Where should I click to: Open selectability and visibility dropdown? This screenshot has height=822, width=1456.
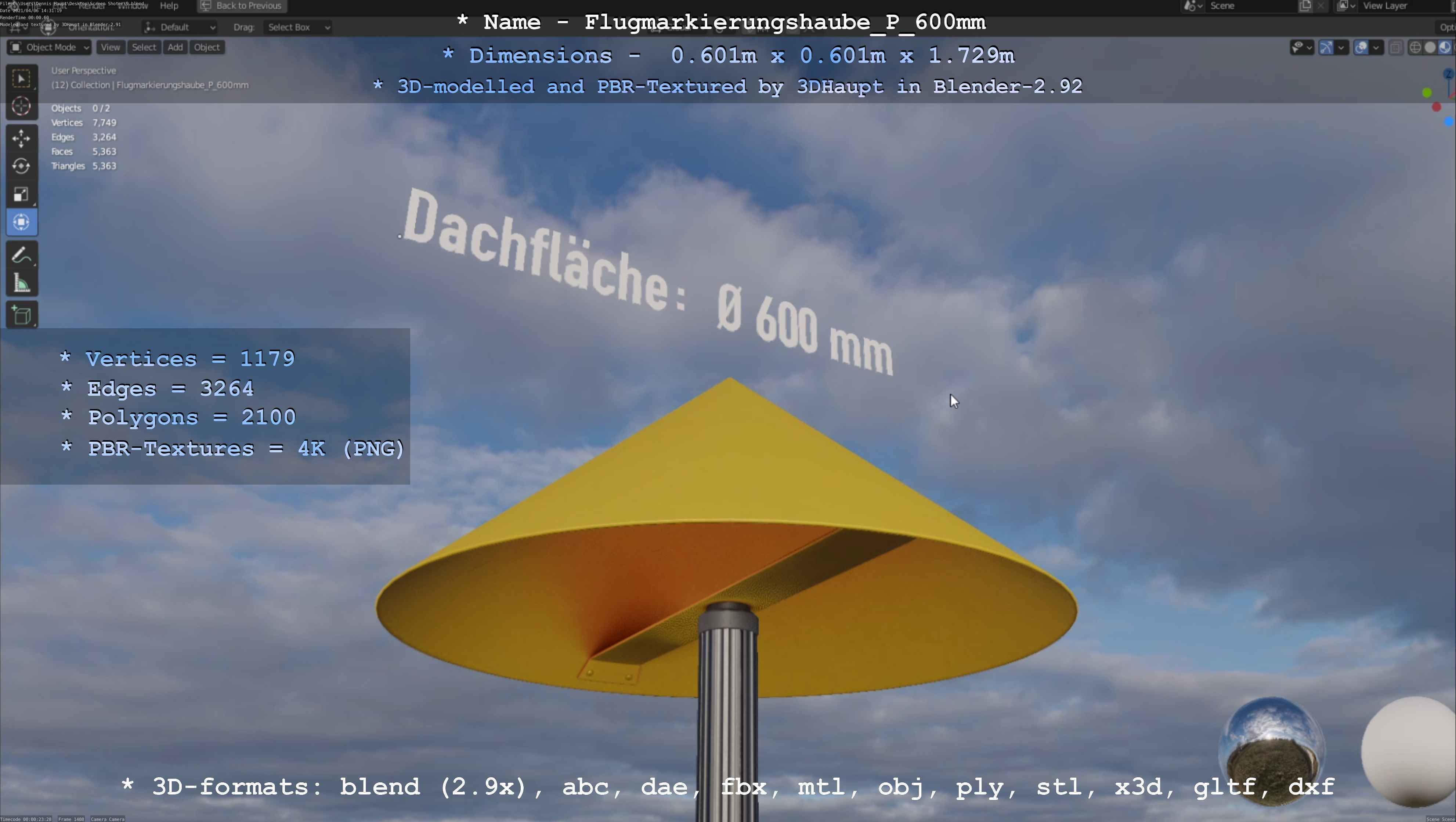click(1302, 47)
